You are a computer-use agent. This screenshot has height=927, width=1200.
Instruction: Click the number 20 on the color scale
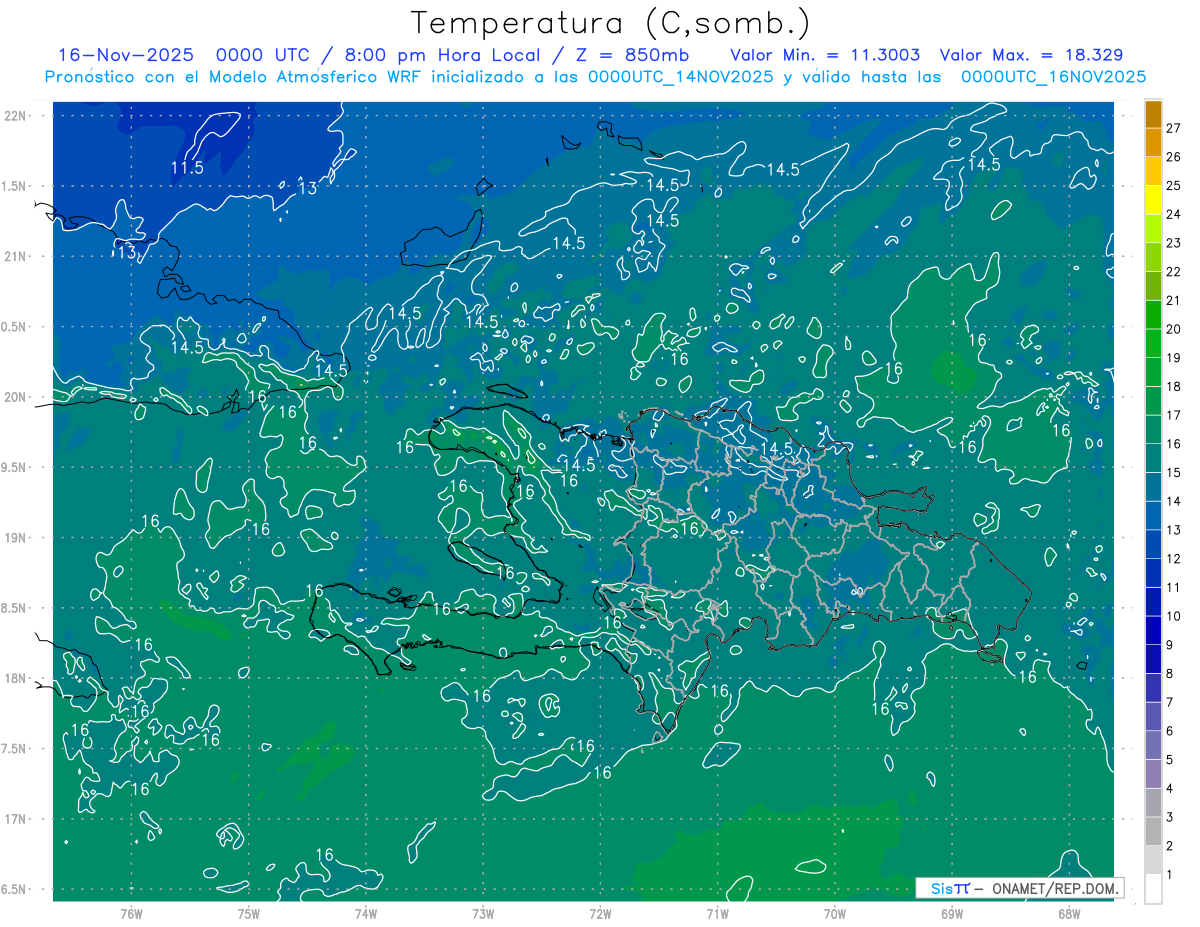click(1174, 329)
